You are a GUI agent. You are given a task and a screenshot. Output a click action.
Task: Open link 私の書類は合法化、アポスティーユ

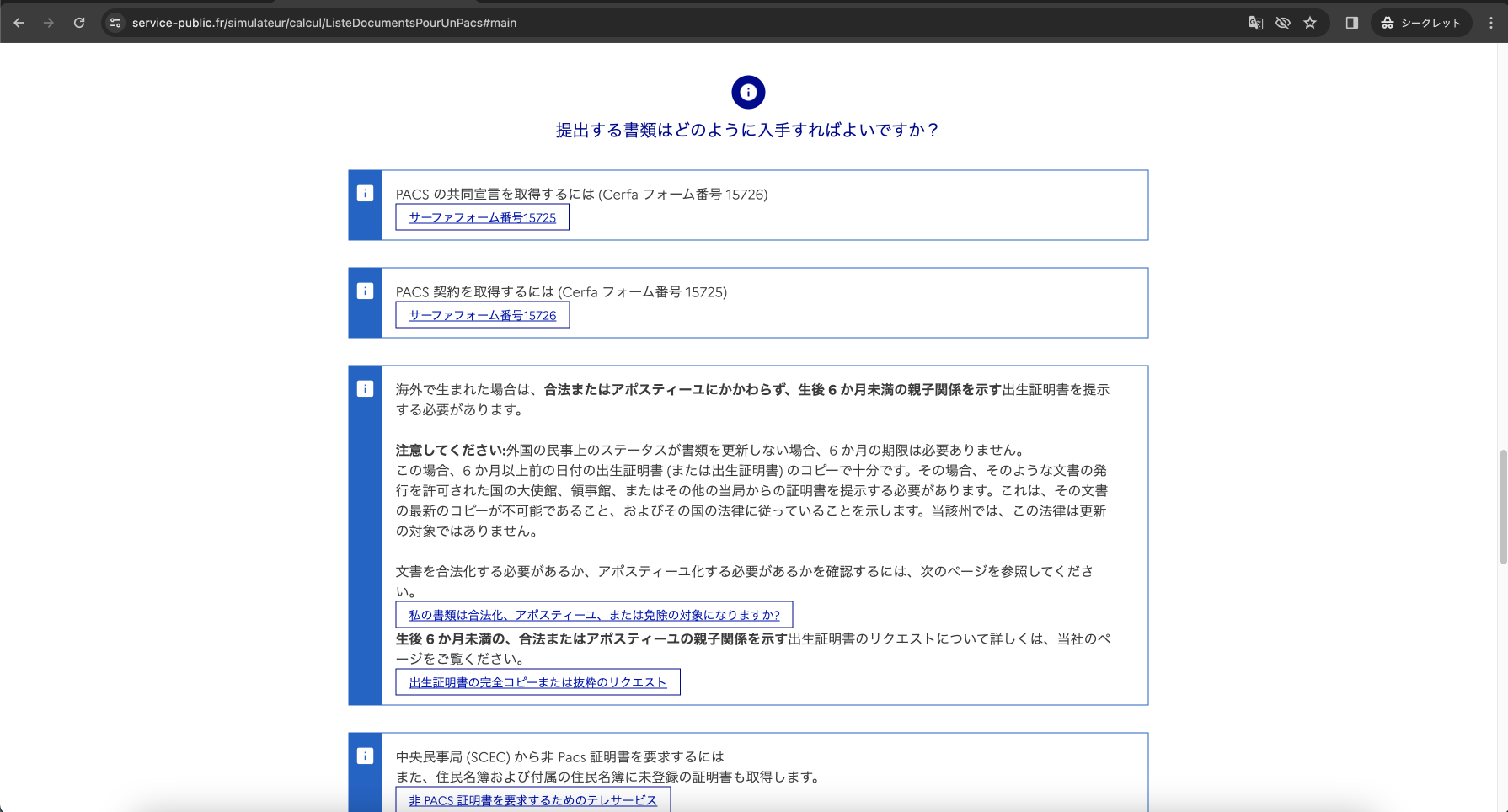click(594, 615)
